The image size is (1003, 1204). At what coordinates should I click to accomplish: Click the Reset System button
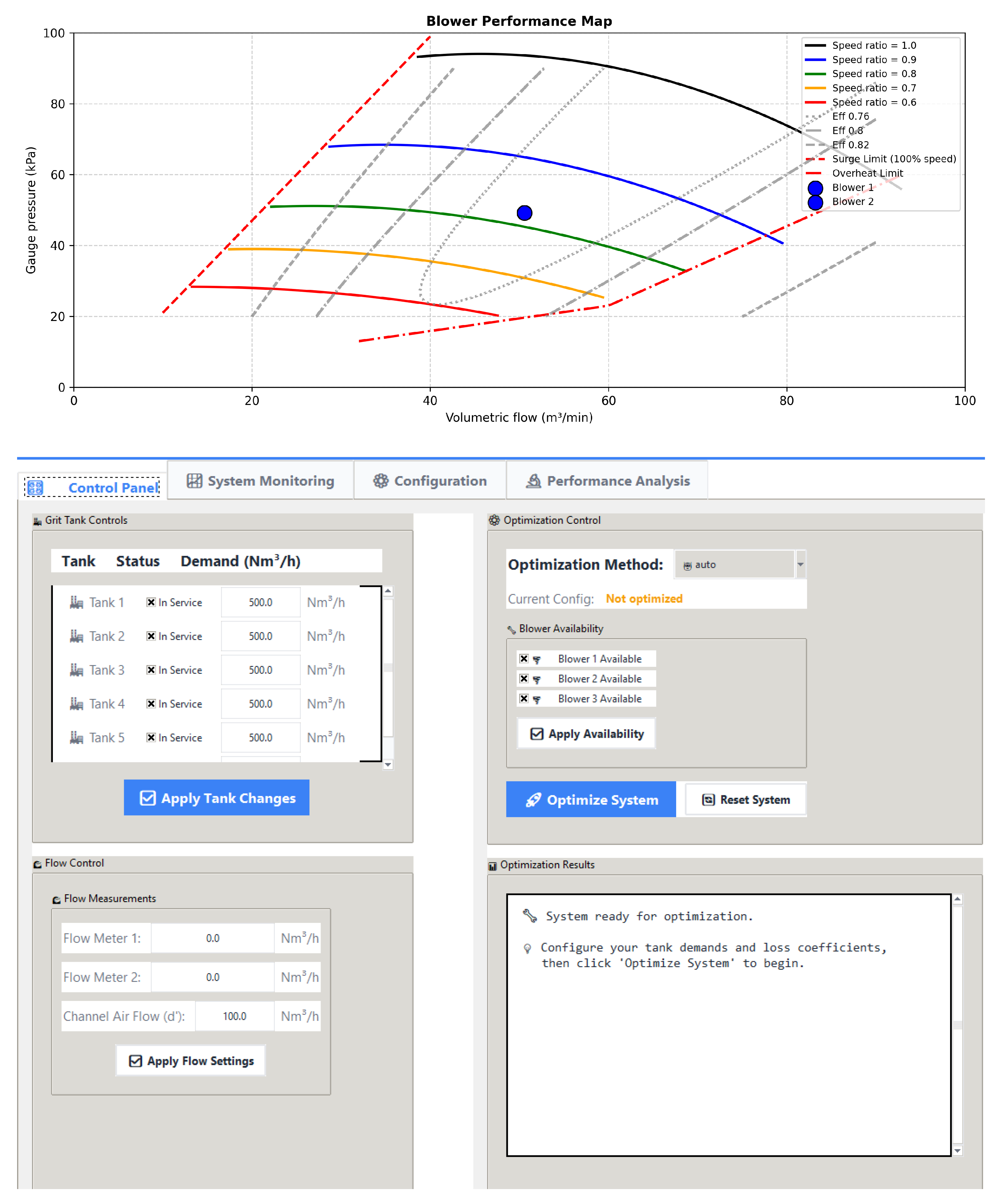coord(746,800)
